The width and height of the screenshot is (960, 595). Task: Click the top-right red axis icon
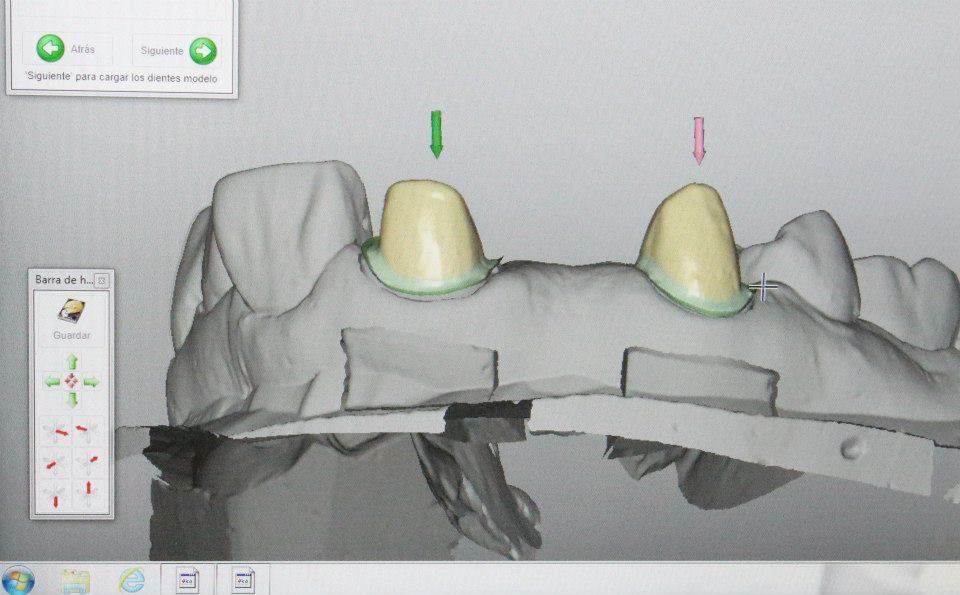pos(87,431)
